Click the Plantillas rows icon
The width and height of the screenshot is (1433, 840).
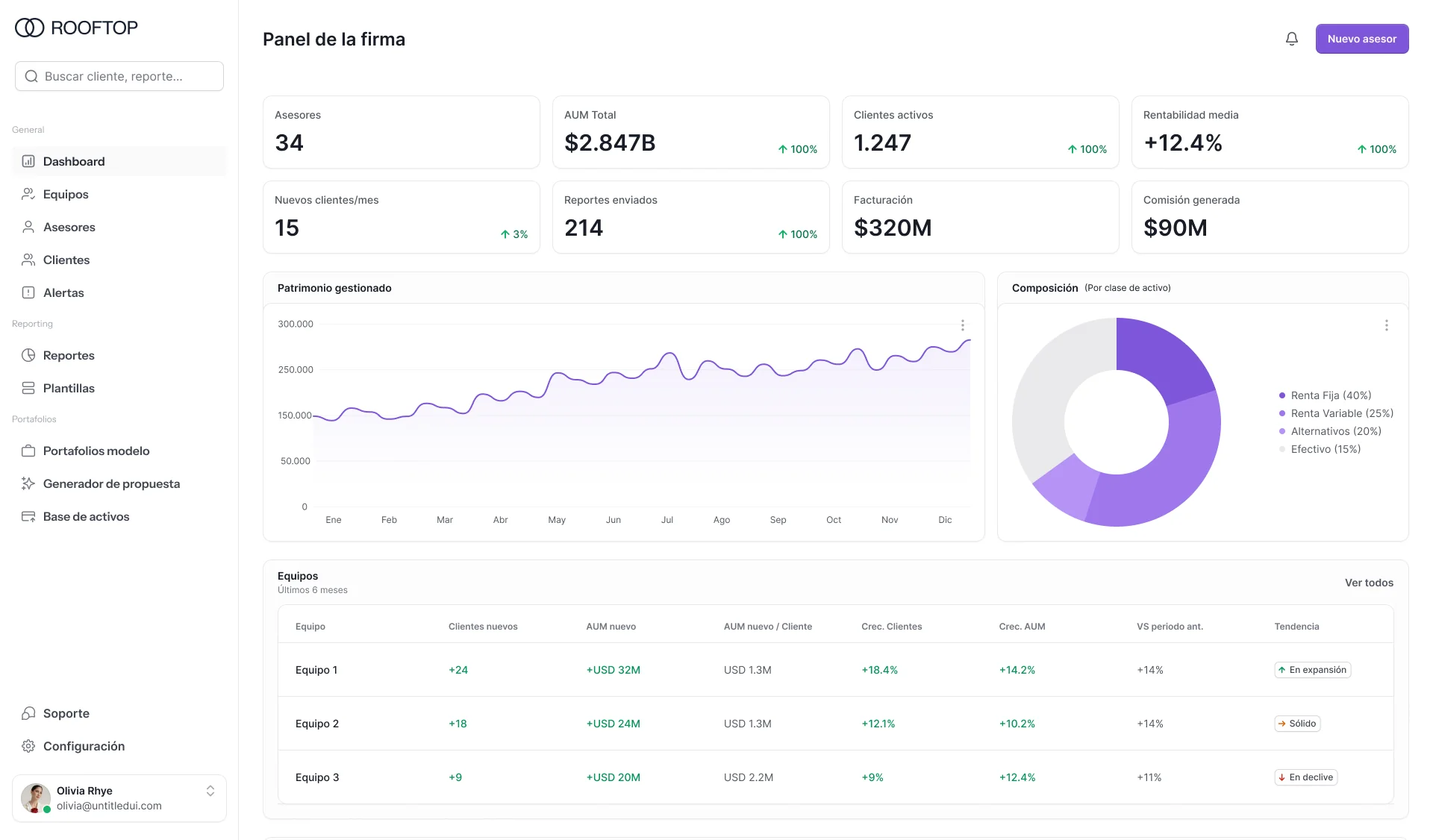[x=28, y=388]
